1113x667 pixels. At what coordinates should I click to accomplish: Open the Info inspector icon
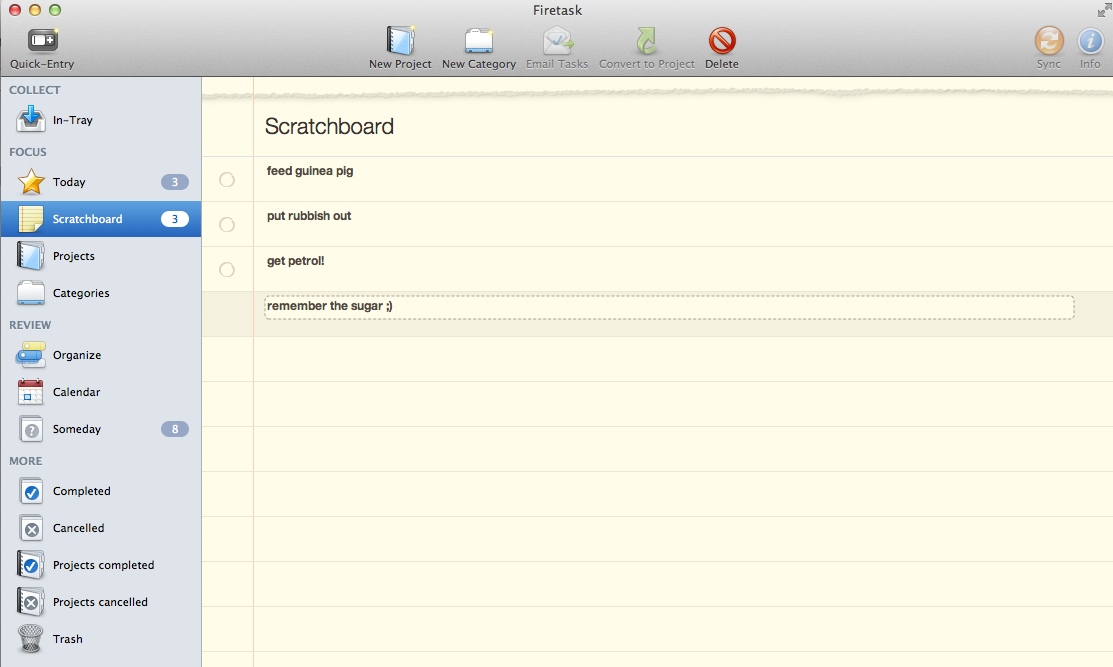(1090, 41)
